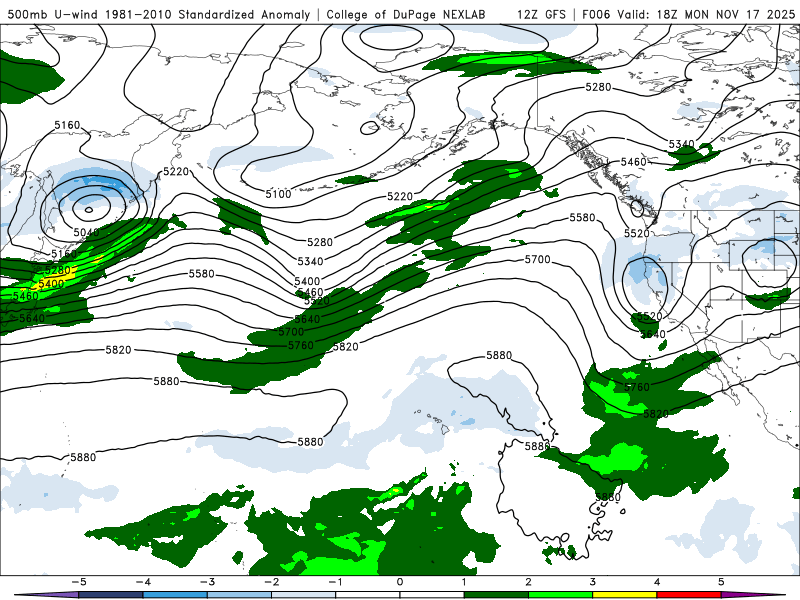The height and width of the screenshot is (600, 800).
Task: Click the '4' color bar tick label
Action: pyautogui.click(x=657, y=582)
